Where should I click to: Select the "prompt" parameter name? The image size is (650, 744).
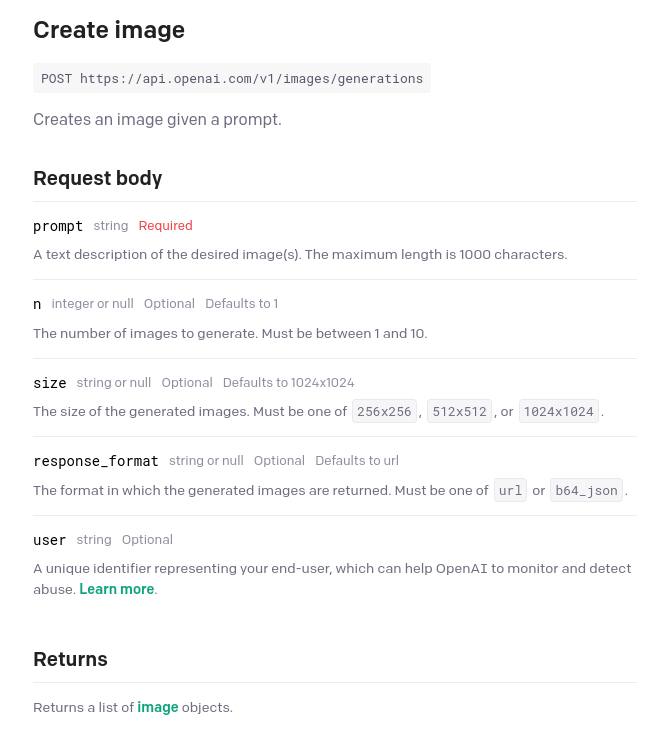pyautogui.click(x=58, y=226)
